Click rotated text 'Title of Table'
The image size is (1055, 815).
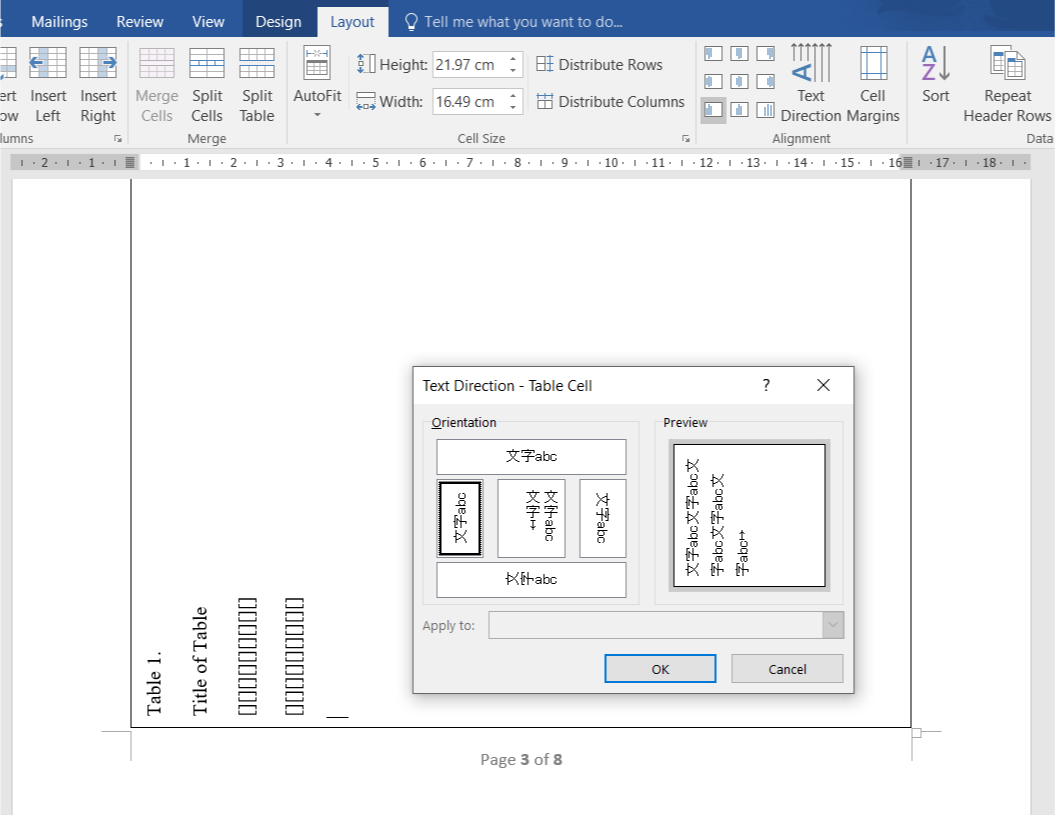pyautogui.click(x=200, y=661)
